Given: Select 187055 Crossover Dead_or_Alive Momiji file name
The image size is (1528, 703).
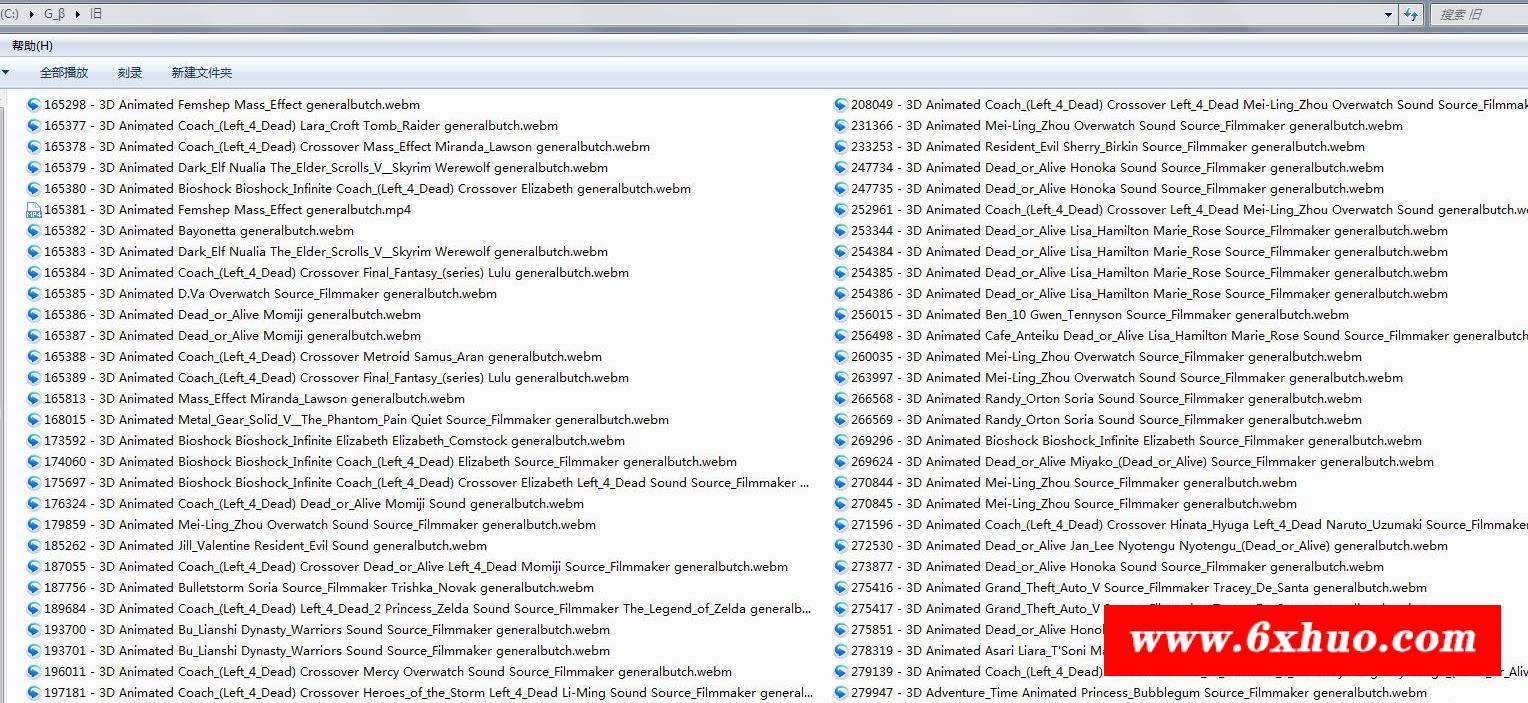Looking at the screenshot, I should point(416,566).
